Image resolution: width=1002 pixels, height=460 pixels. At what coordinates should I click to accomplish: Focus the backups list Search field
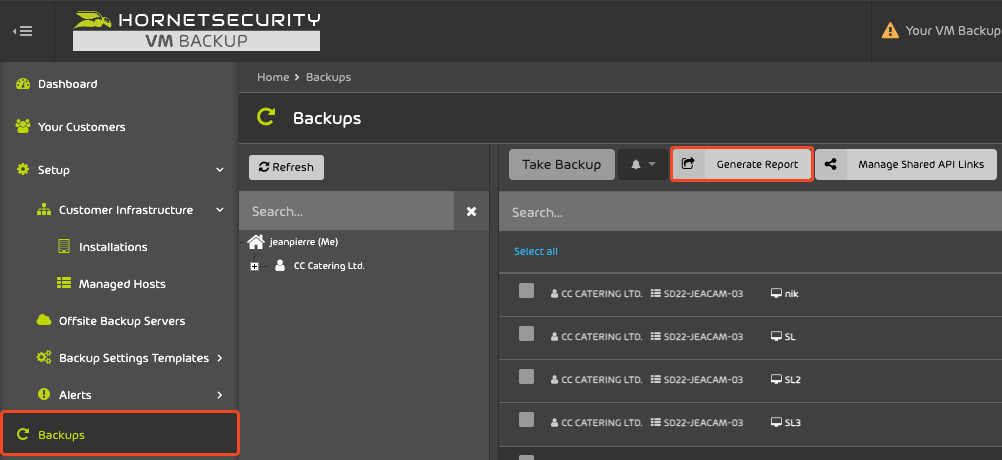pos(750,212)
